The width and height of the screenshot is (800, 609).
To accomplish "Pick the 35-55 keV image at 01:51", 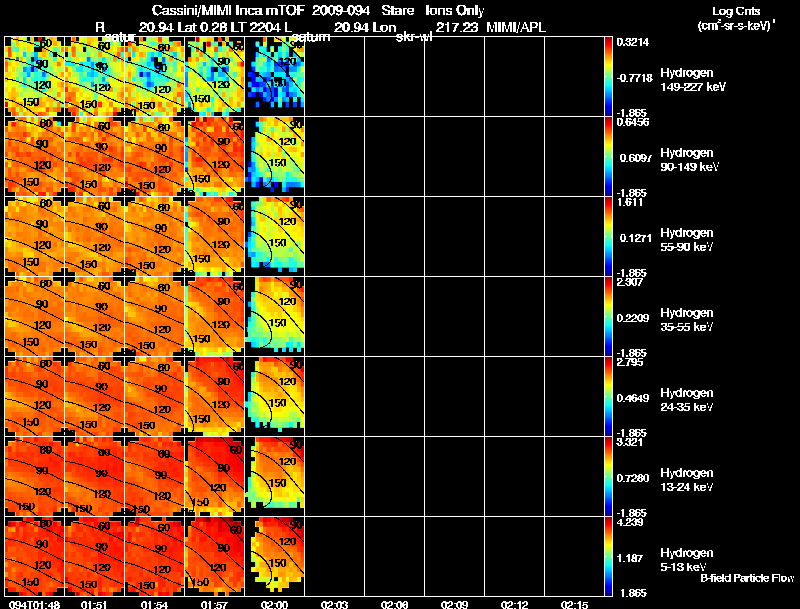I will click(94, 316).
